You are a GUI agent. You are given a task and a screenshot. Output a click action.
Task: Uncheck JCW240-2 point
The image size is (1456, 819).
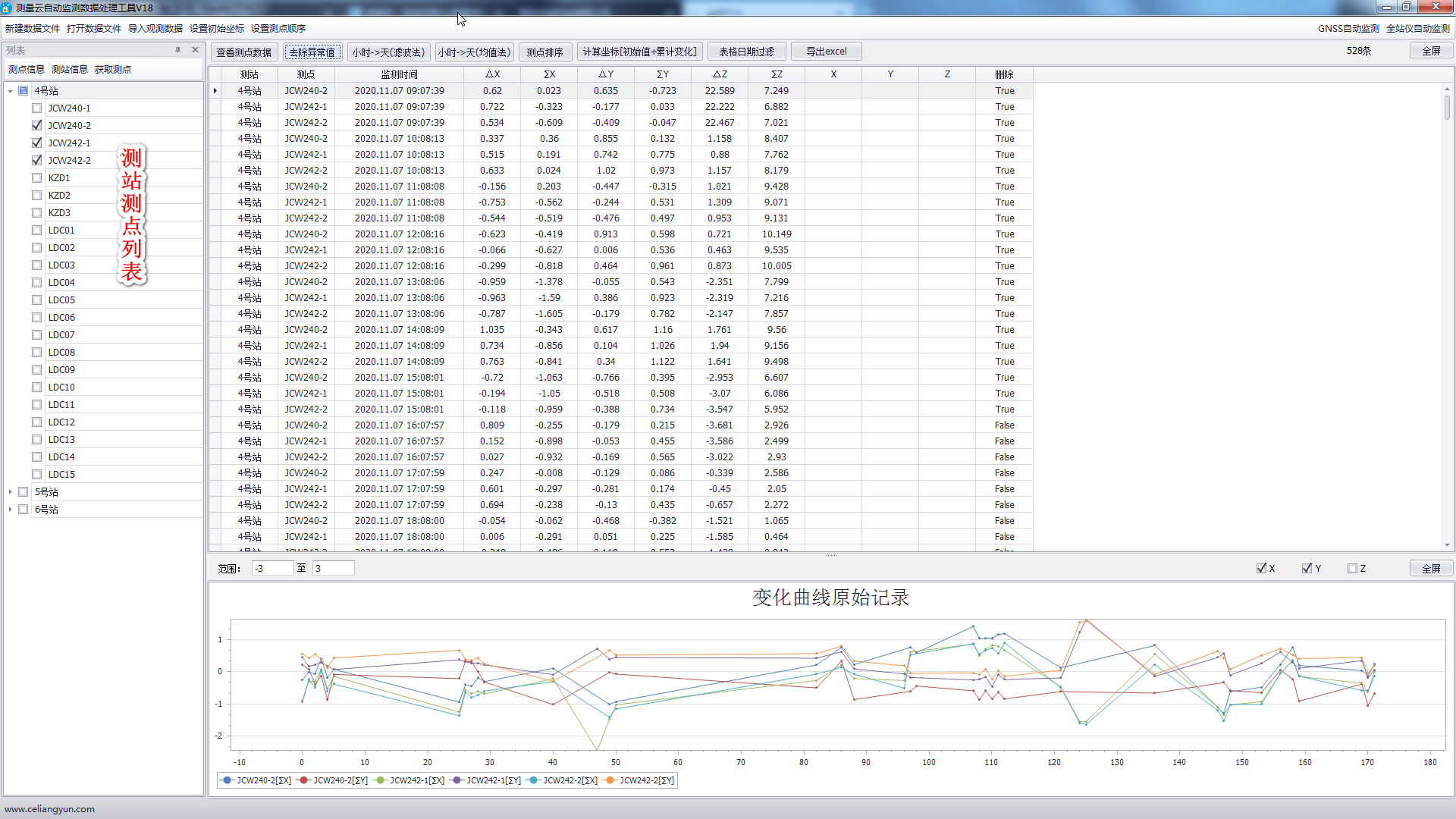tap(36, 126)
